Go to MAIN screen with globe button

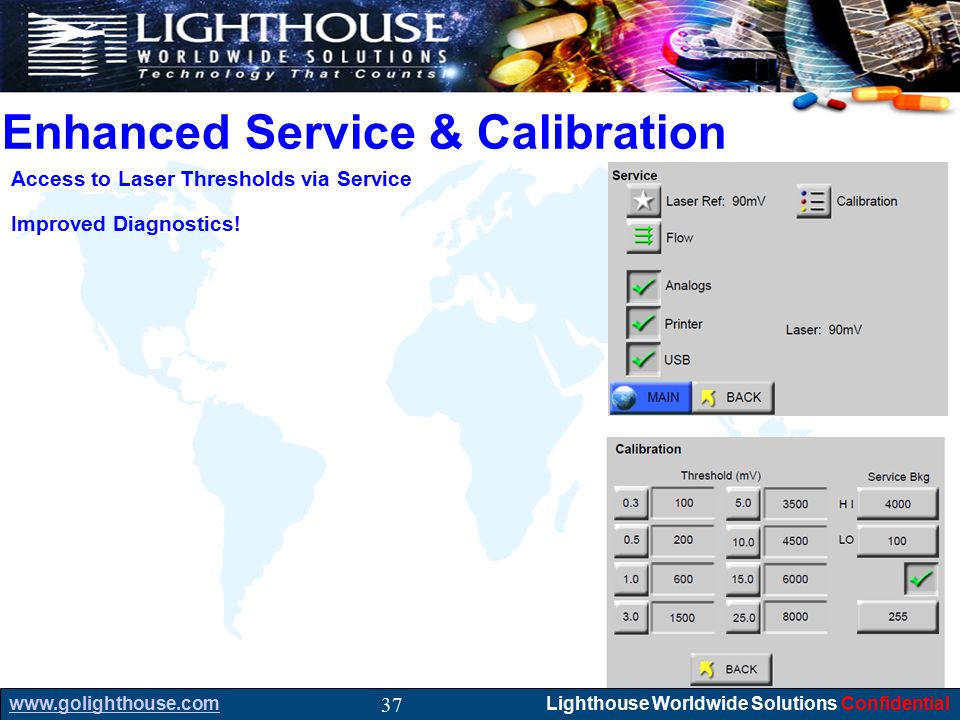pyautogui.click(x=650, y=397)
